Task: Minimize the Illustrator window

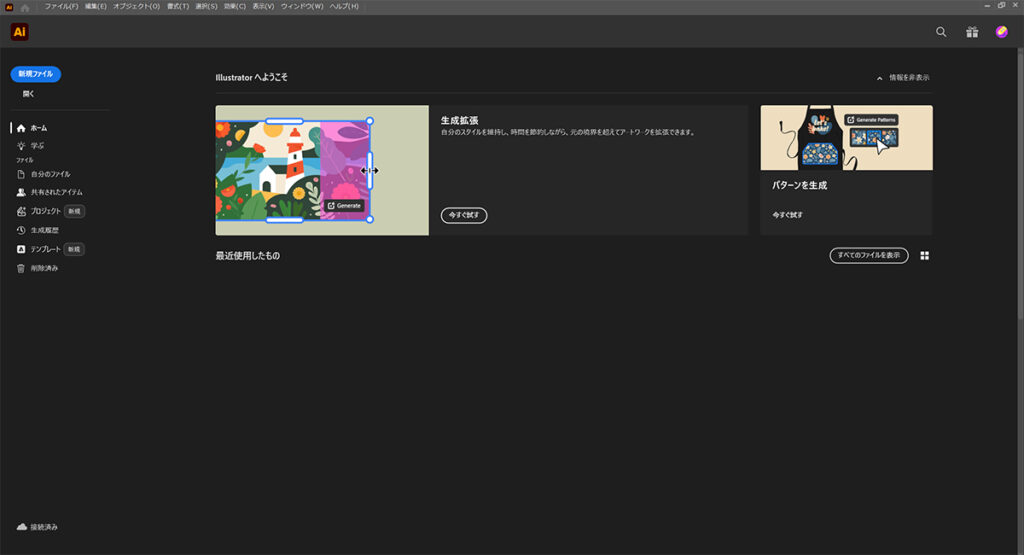Action: [x=987, y=6]
